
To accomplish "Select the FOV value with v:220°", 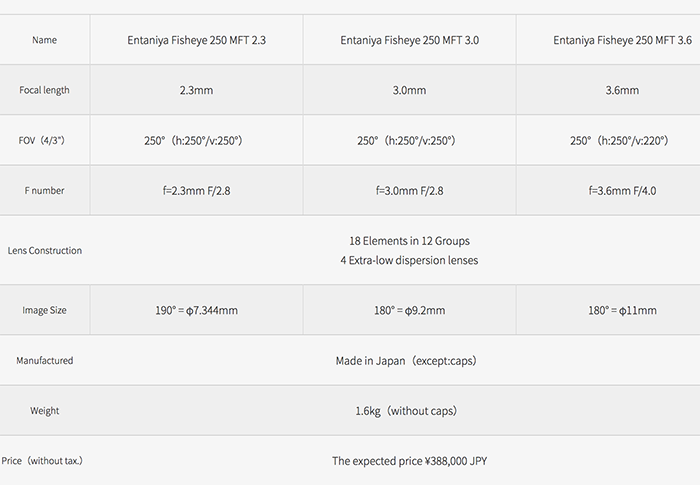I will tap(623, 140).
